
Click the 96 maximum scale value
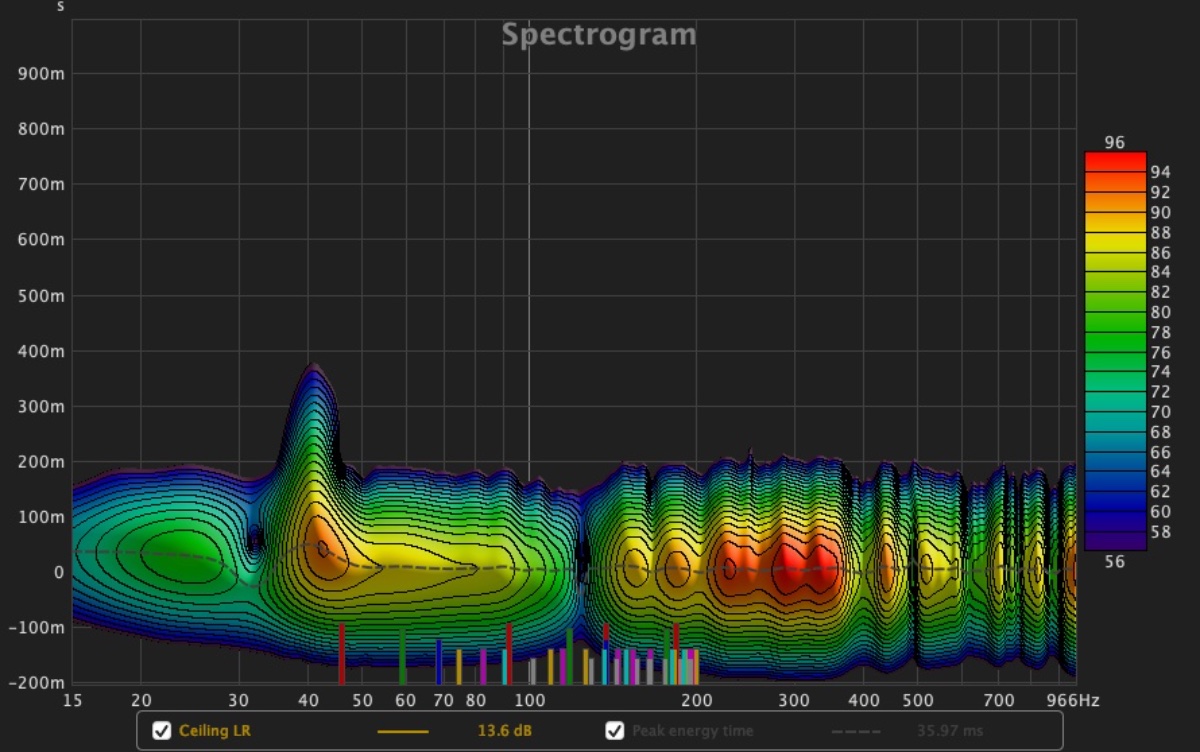tap(1114, 143)
